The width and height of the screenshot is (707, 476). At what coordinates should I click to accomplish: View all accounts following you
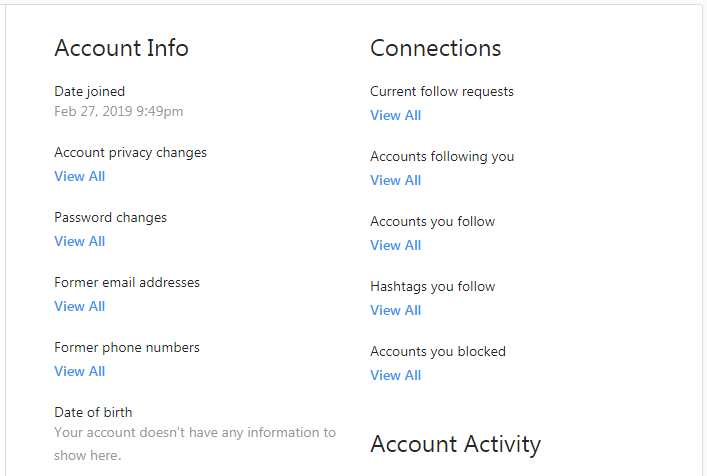395,180
